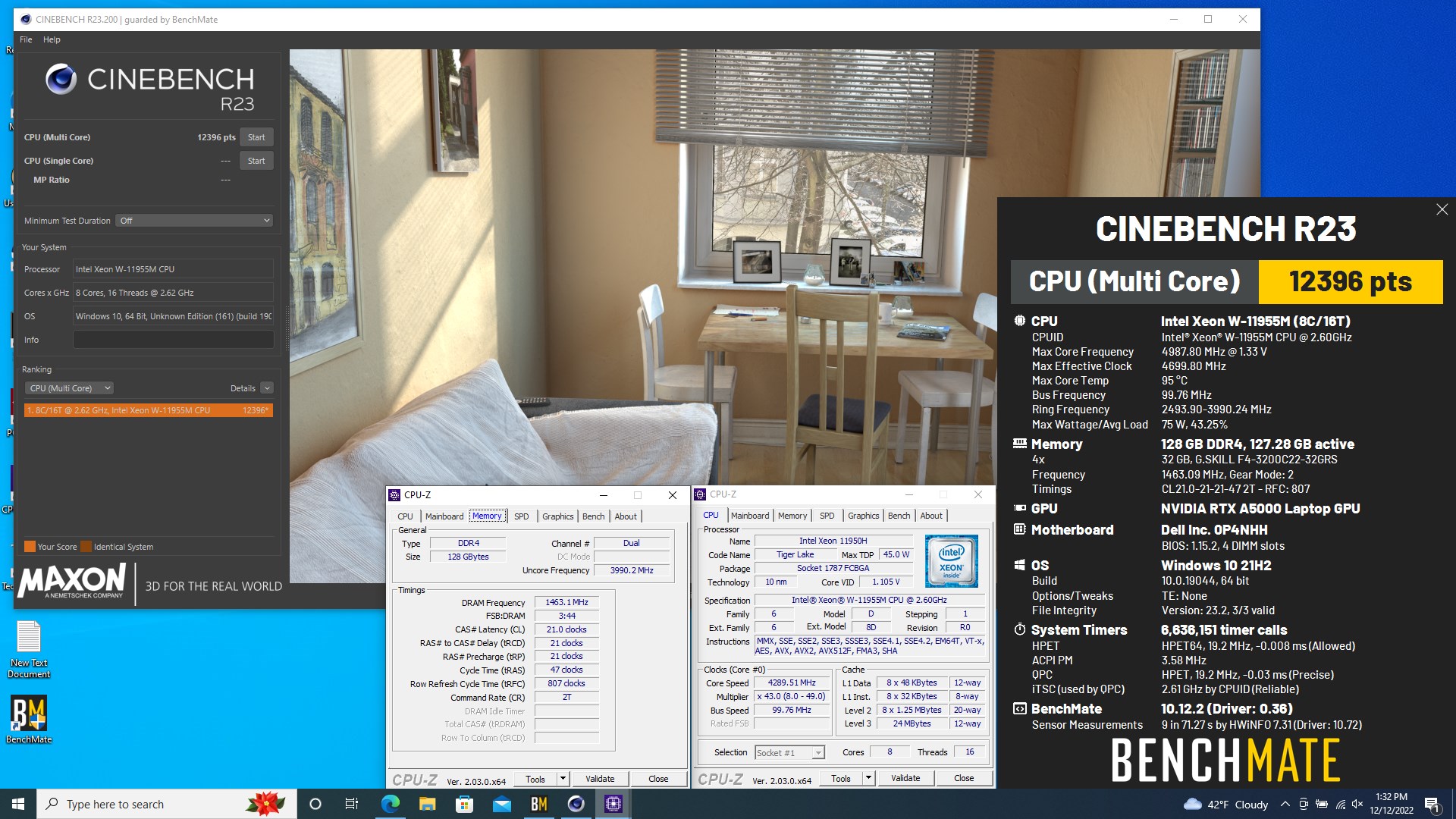Open Cortana from the taskbar
Image resolution: width=1456 pixels, height=819 pixels.
click(x=315, y=804)
